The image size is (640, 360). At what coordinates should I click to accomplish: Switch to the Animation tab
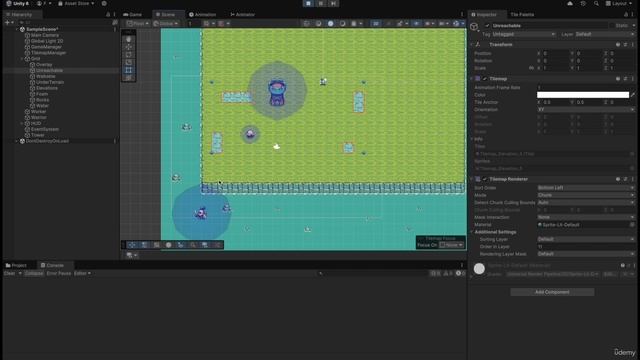click(x=202, y=14)
